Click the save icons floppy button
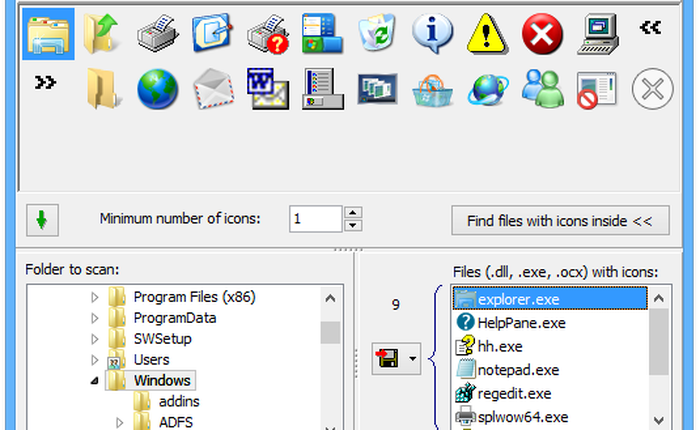The height and width of the screenshot is (430, 700). tap(388, 359)
